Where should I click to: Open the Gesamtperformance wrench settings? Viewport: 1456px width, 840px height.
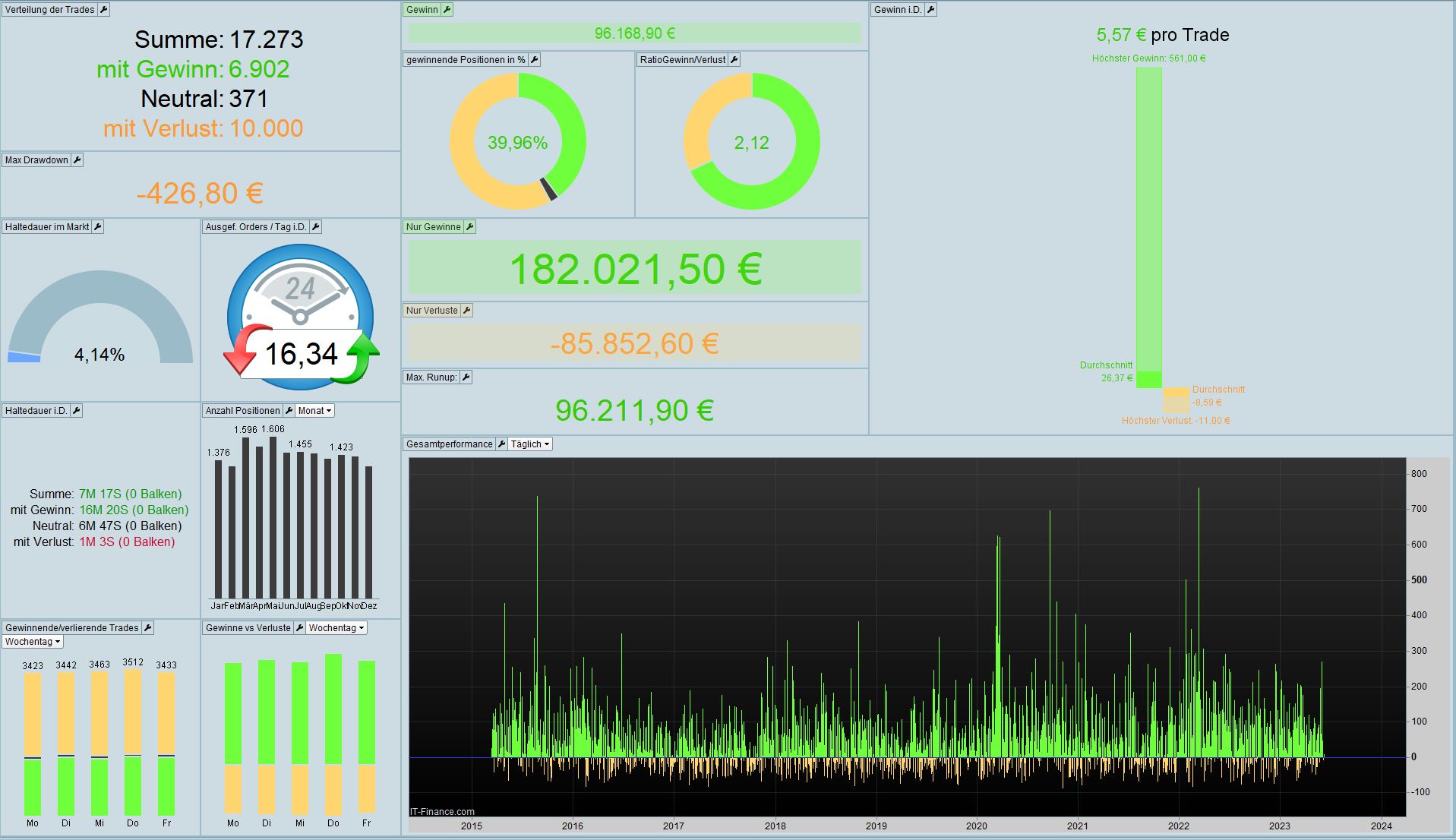501,444
